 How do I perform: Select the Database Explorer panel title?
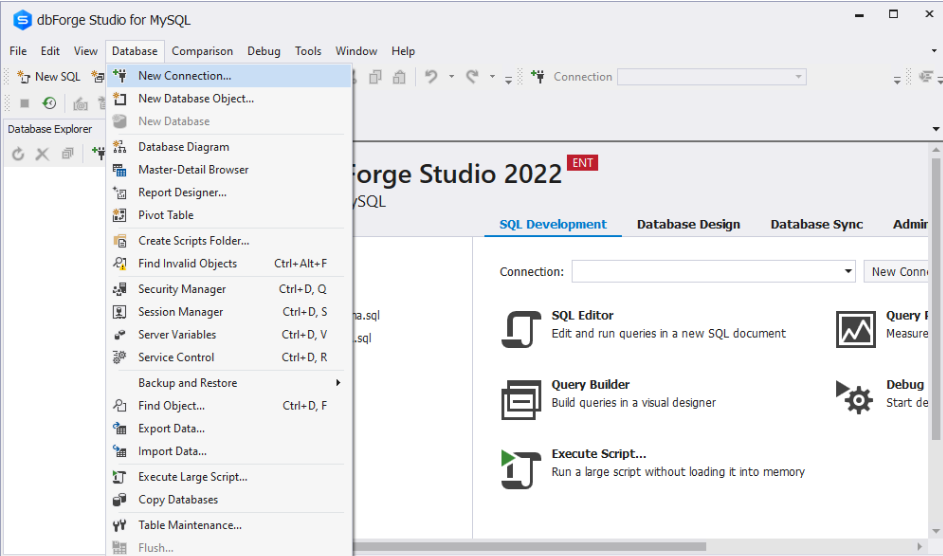pos(50,129)
